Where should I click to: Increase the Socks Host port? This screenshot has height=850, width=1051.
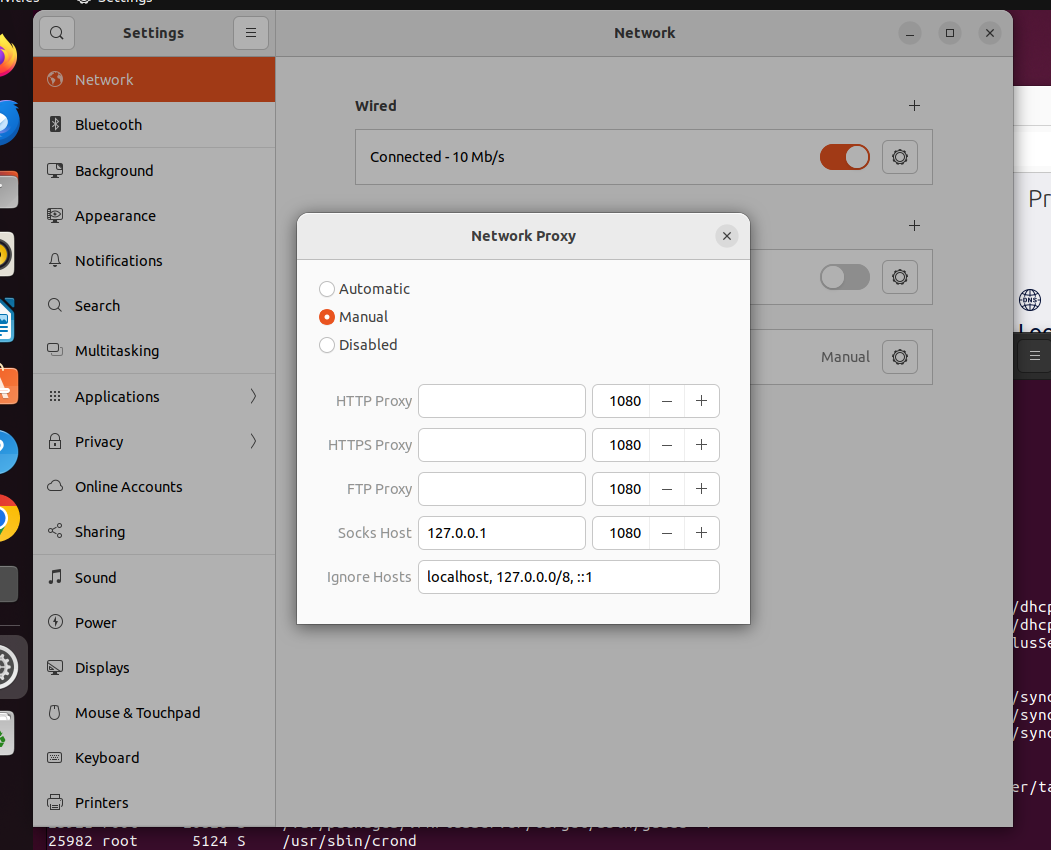(702, 533)
